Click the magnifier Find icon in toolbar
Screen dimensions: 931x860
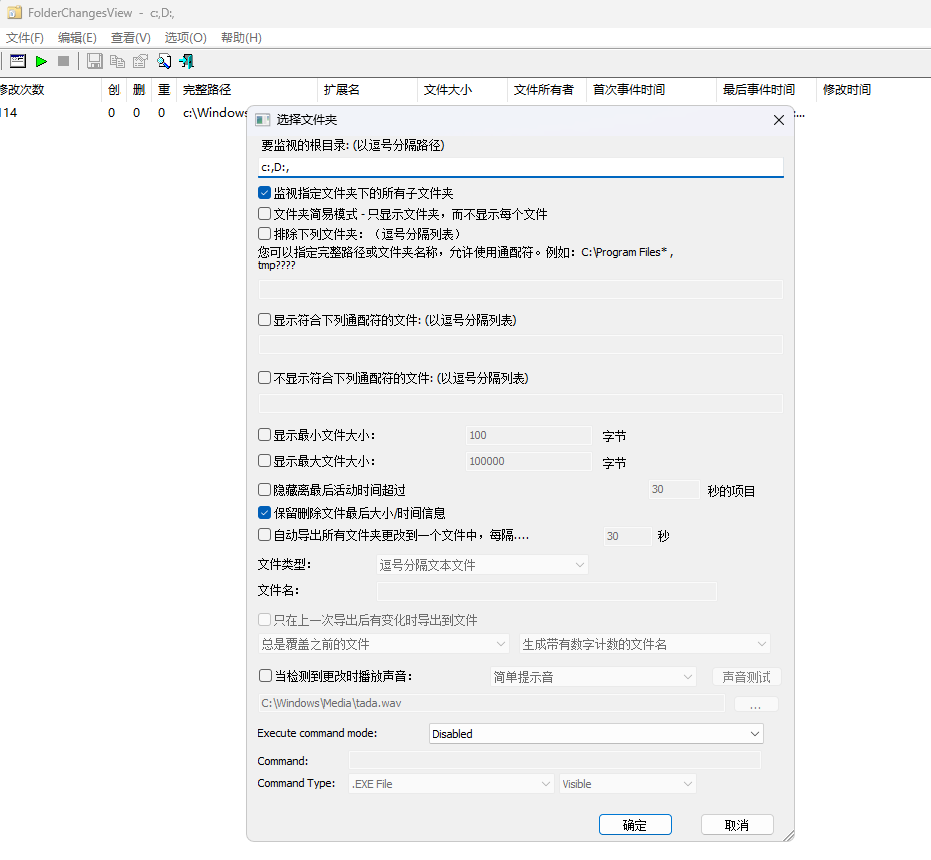pyautogui.click(x=163, y=61)
